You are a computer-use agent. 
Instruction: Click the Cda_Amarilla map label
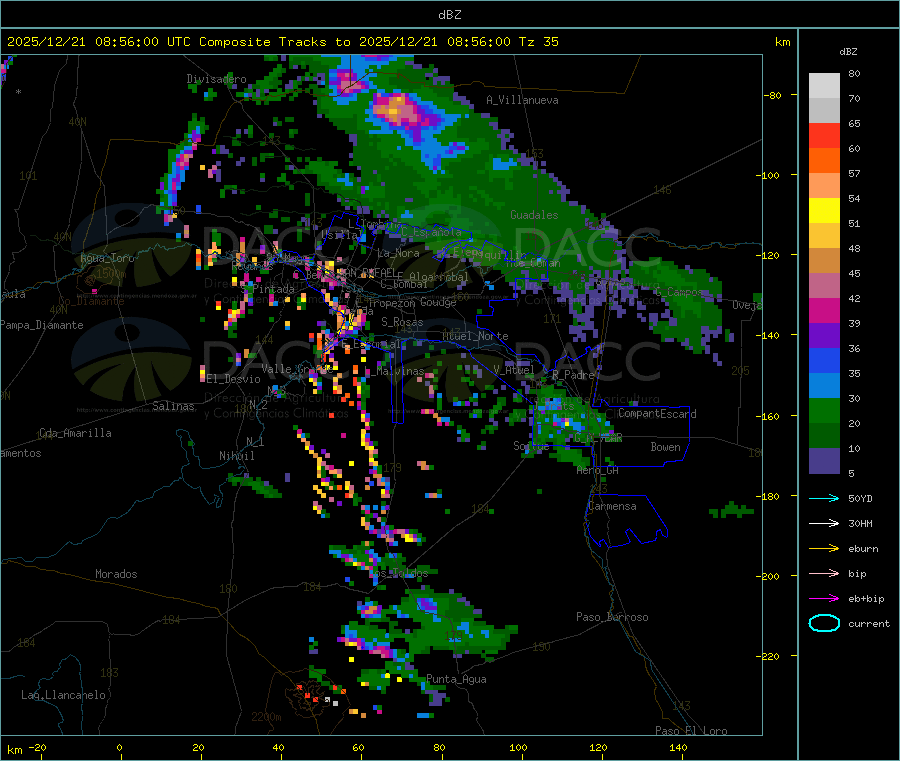click(x=75, y=433)
